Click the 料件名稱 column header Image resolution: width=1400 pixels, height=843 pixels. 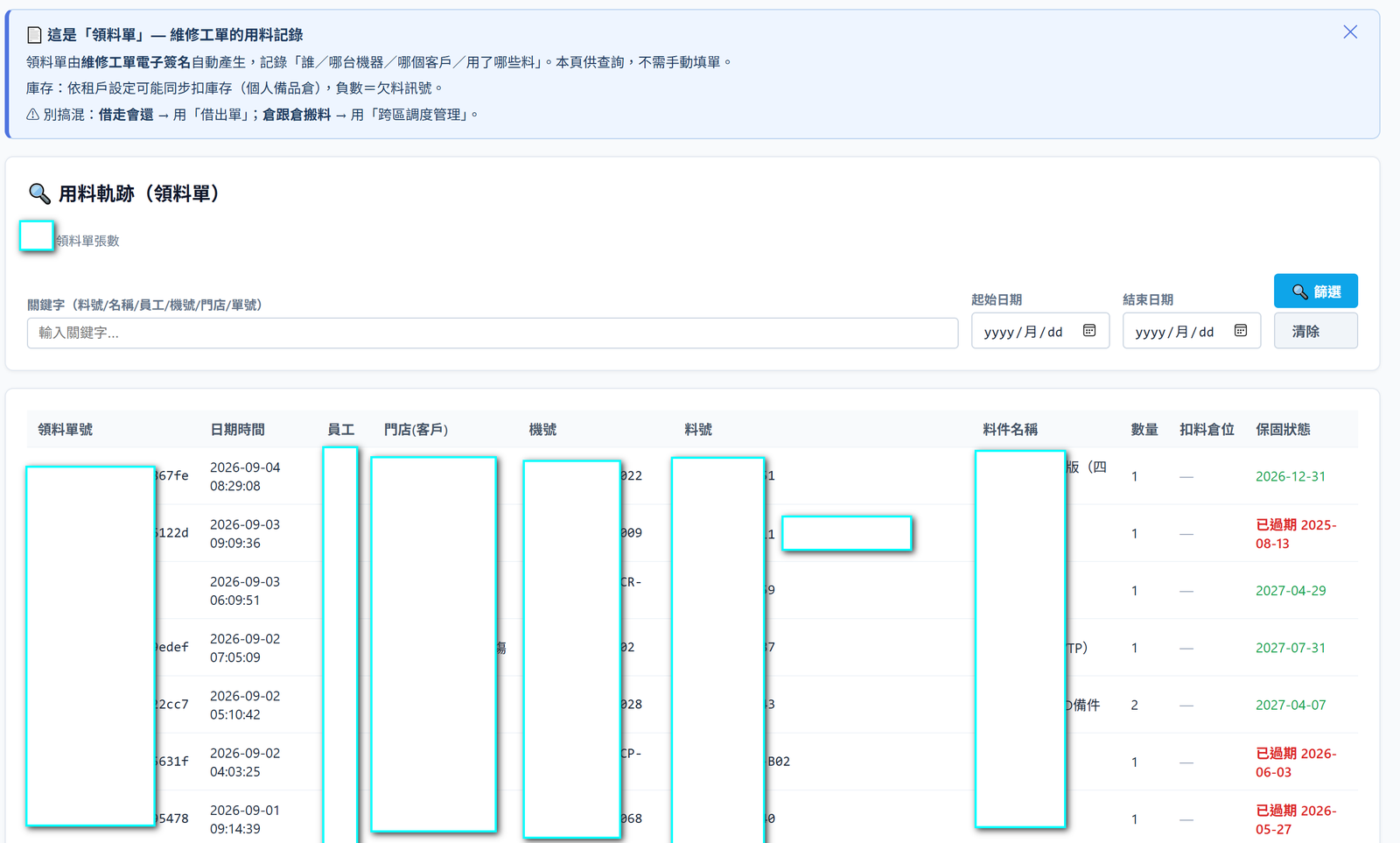[1010, 430]
